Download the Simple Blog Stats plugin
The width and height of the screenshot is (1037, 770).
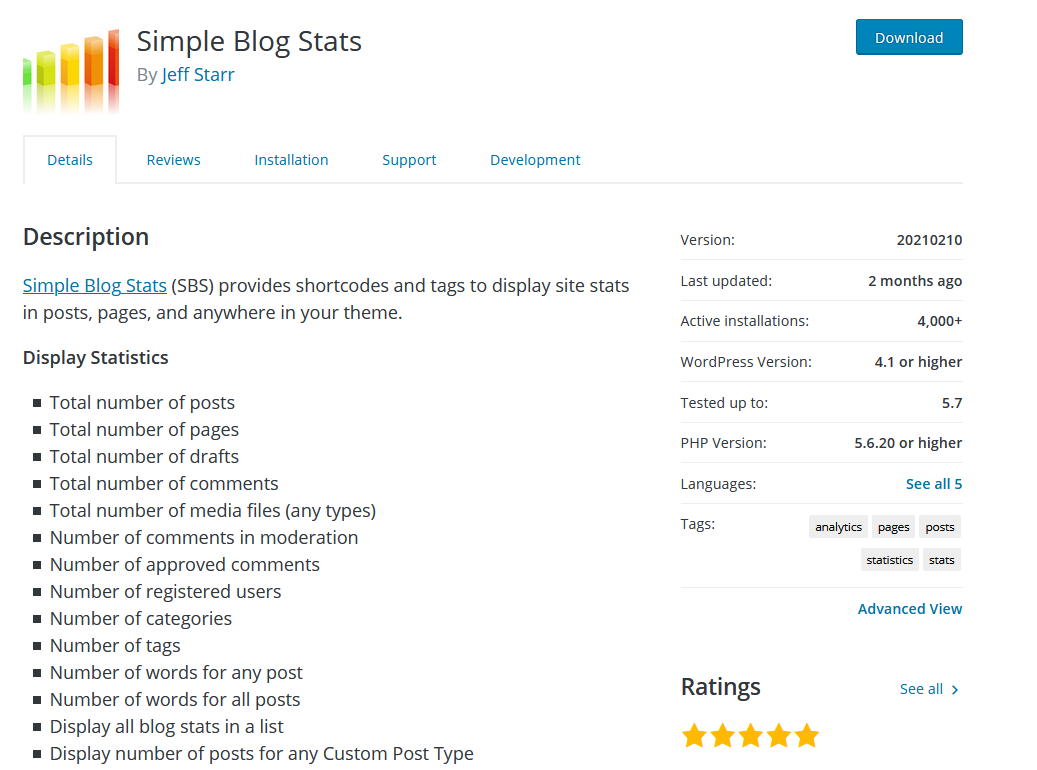click(x=908, y=37)
